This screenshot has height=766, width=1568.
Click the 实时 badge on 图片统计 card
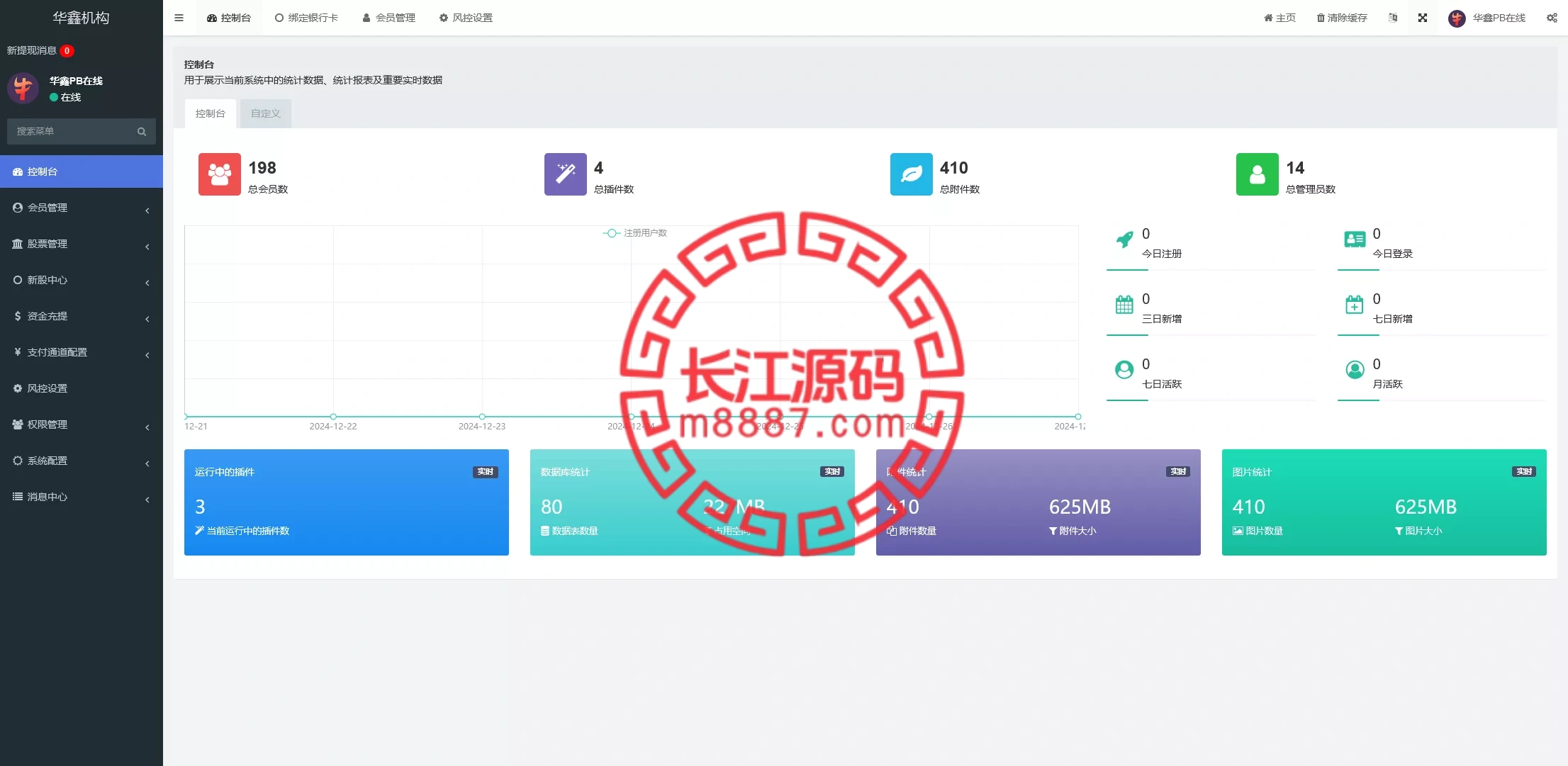(1523, 472)
